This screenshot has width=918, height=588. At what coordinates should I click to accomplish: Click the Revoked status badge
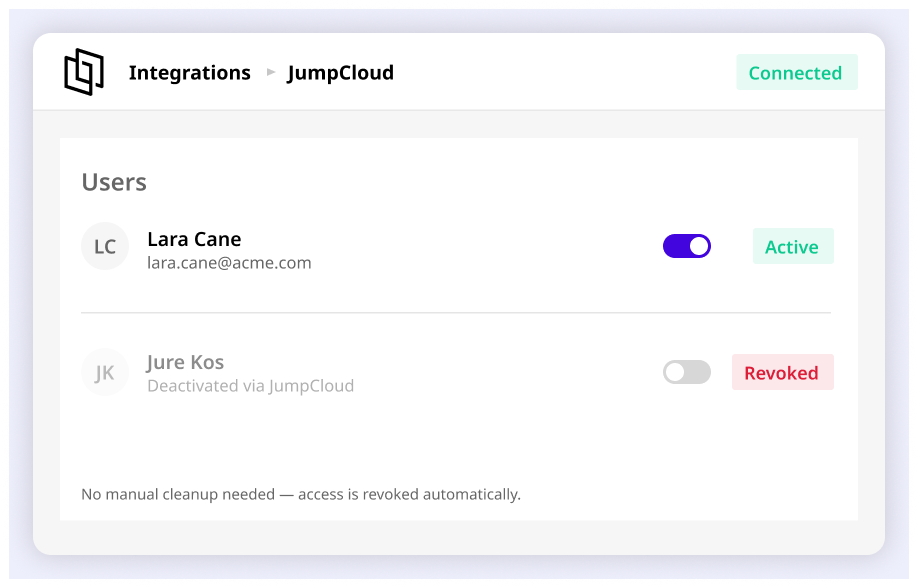pos(783,372)
